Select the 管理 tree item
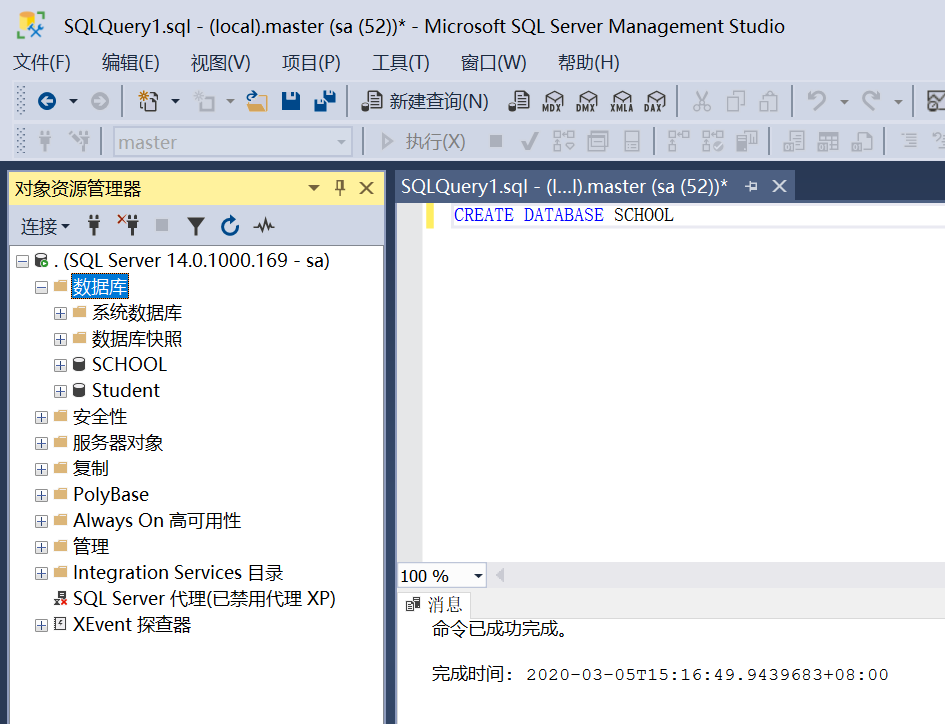The width and height of the screenshot is (945, 724). click(x=91, y=546)
